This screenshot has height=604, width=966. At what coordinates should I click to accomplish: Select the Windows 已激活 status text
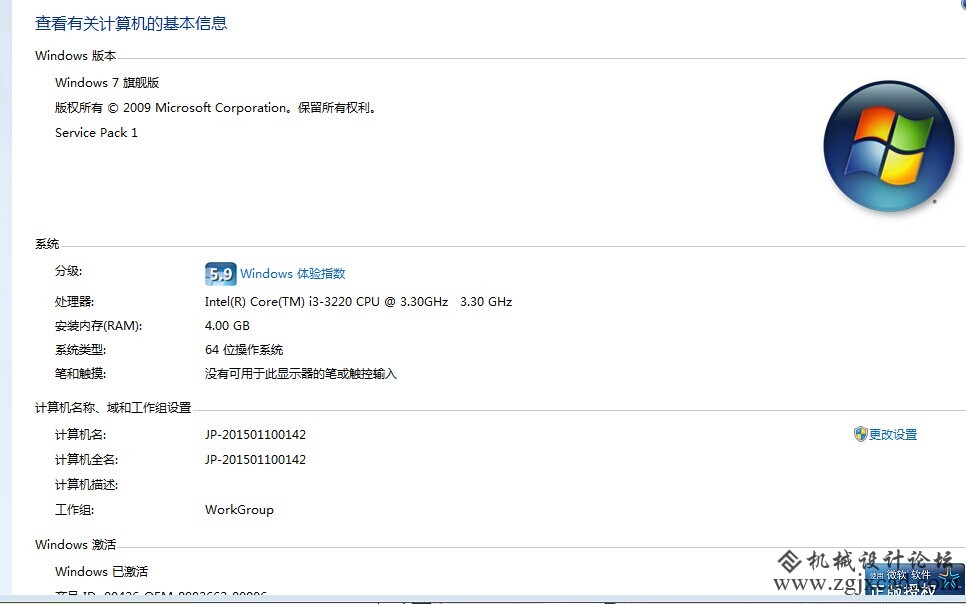[x=102, y=571]
